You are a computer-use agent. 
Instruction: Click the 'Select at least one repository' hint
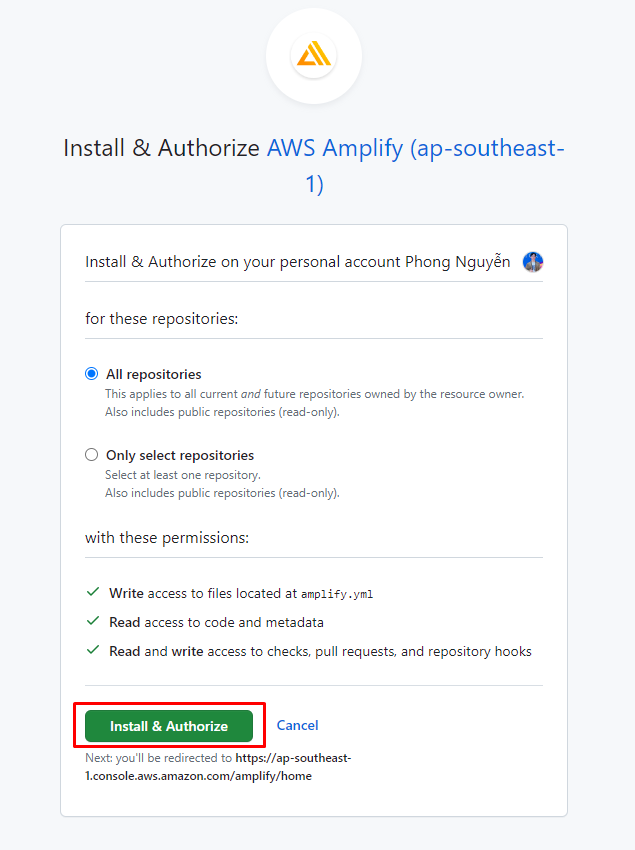(x=183, y=475)
